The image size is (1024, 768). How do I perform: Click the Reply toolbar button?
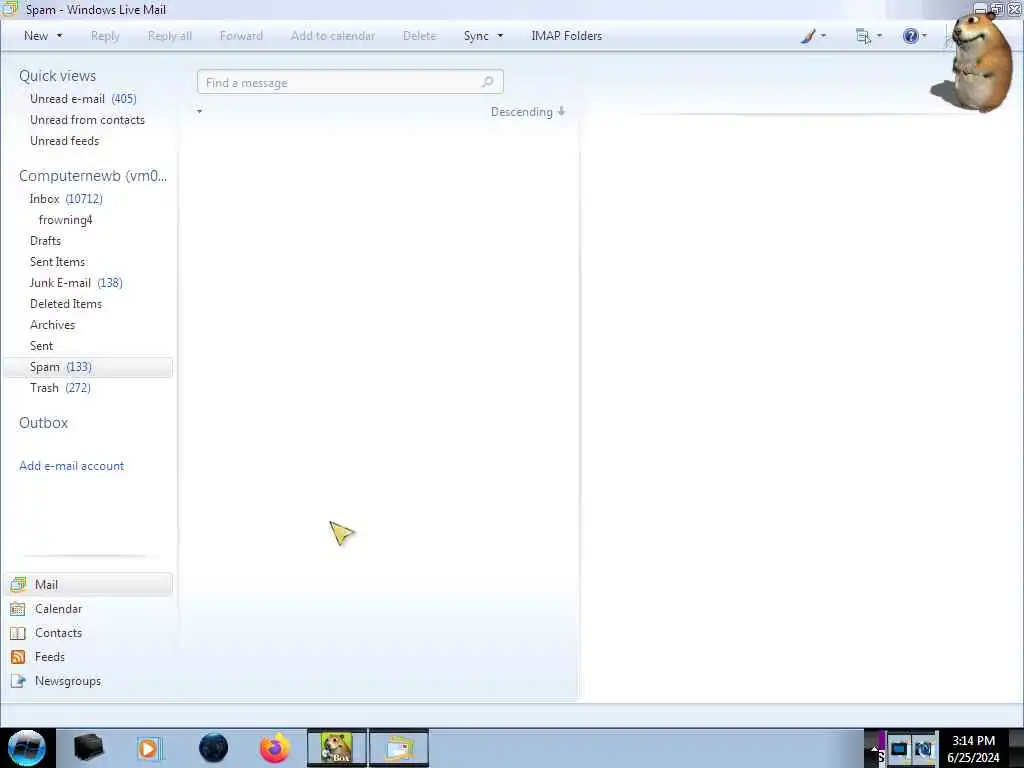click(x=105, y=36)
